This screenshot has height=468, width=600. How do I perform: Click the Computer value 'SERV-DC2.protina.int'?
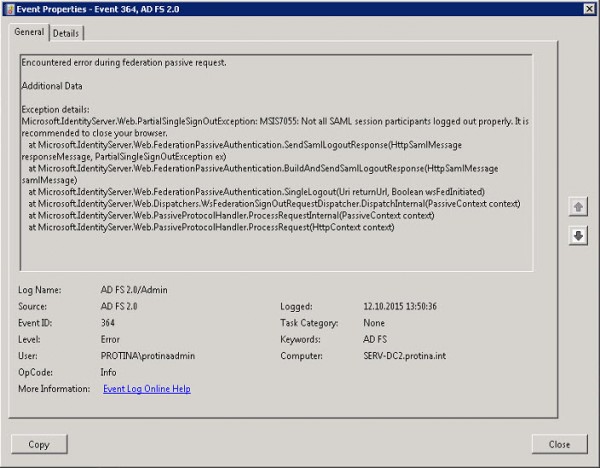click(x=404, y=356)
